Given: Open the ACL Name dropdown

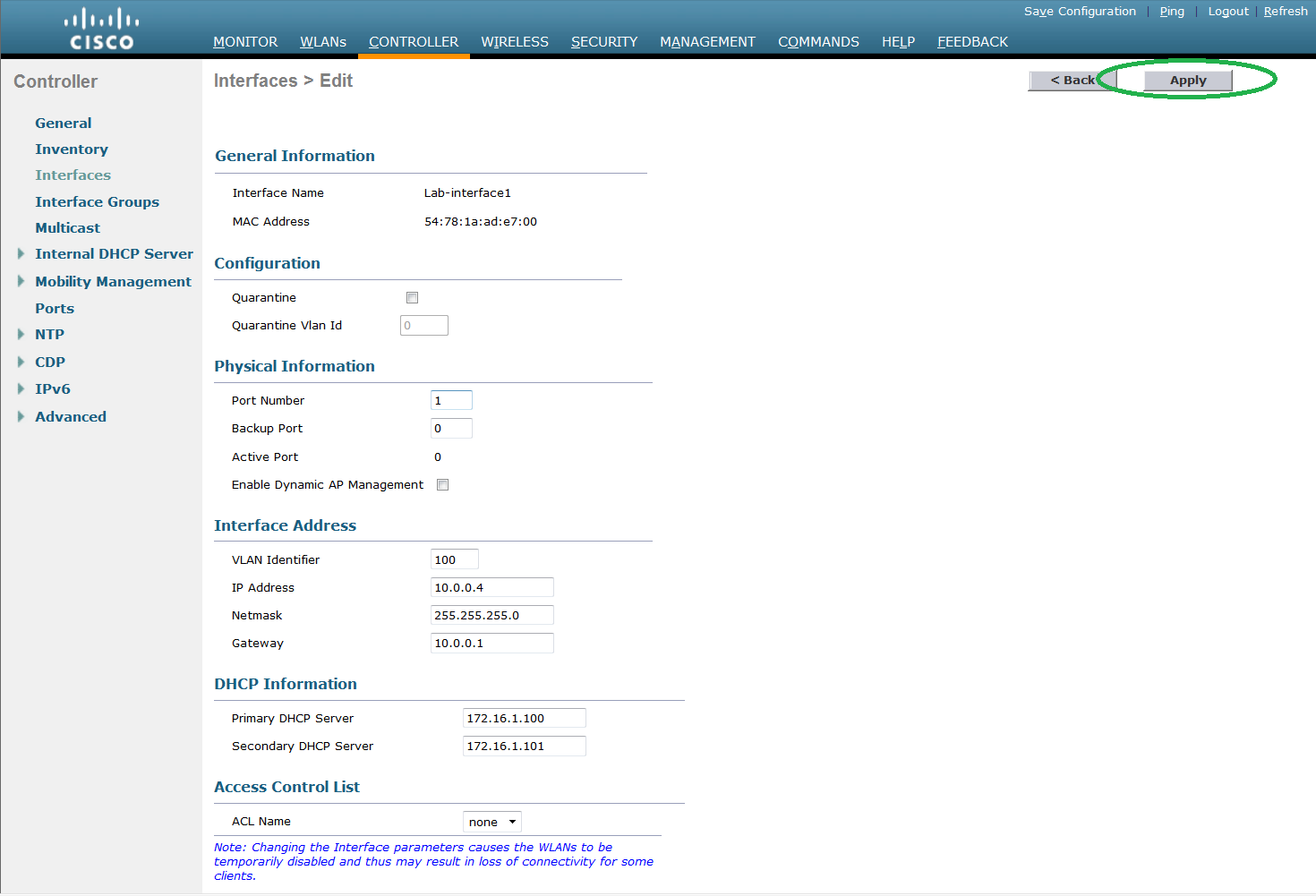Looking at the screenshot, I should (x=491, y=821).
